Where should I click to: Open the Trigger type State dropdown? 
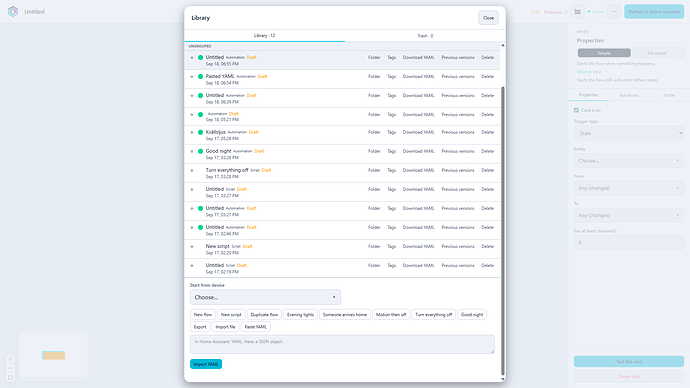(x=629, y=133)
